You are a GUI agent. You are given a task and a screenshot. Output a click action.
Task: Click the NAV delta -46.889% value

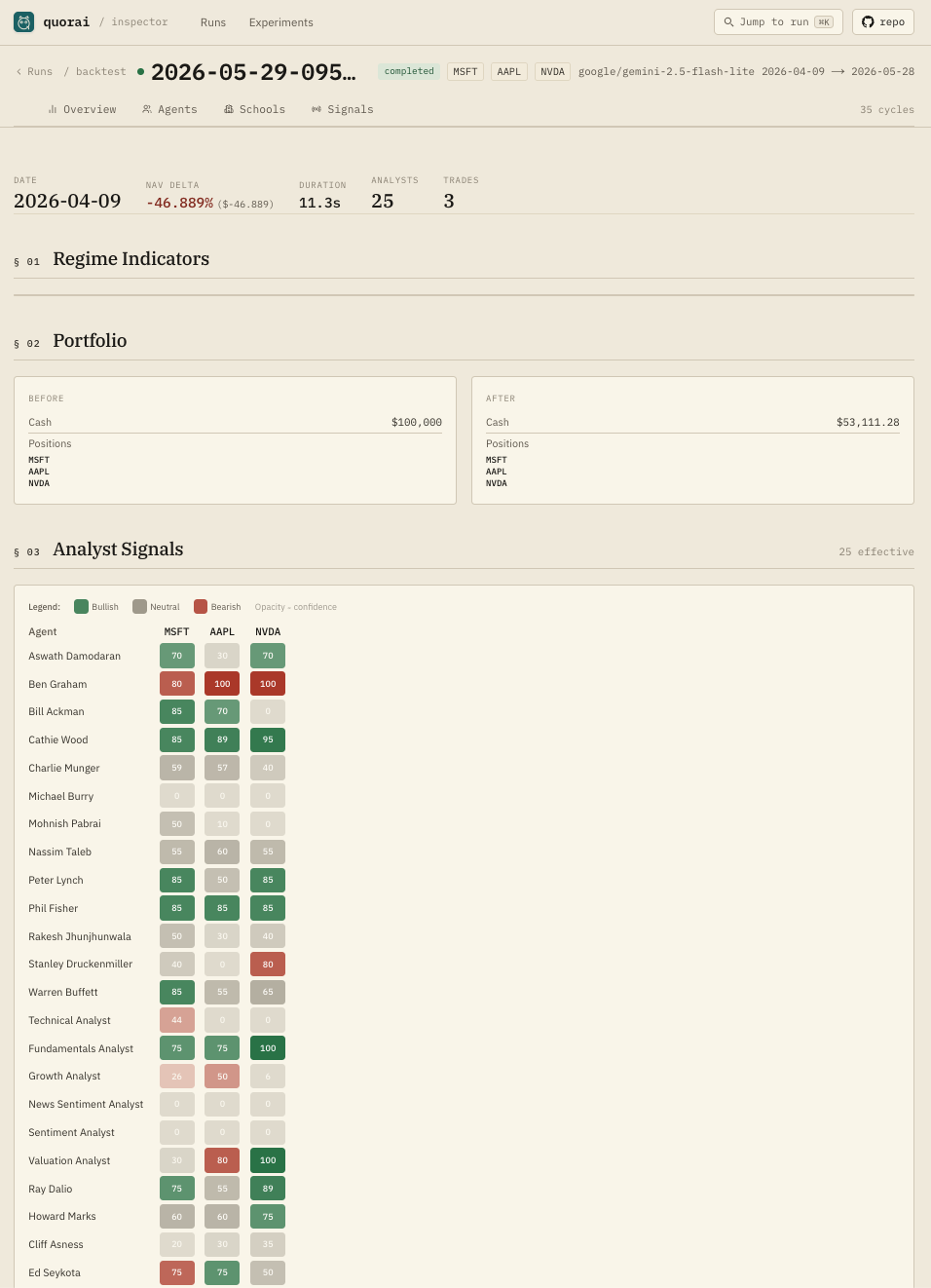[180, 204]
